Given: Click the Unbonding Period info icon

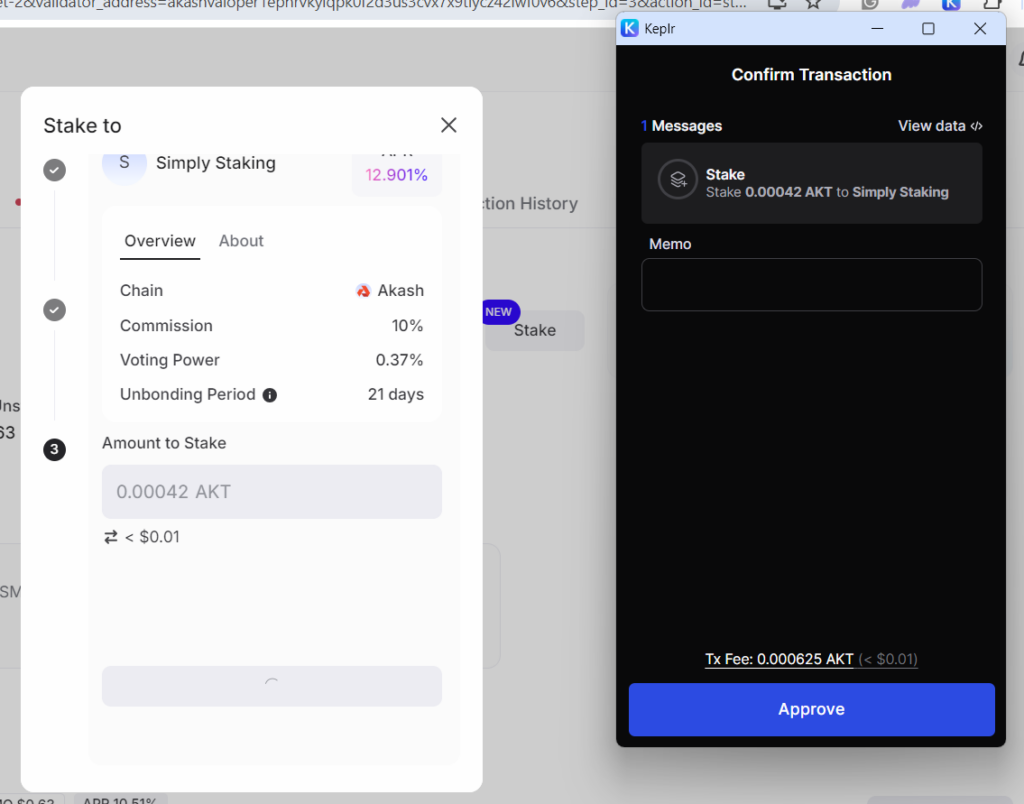Looking at the screenshot, I should click(269, 395).
